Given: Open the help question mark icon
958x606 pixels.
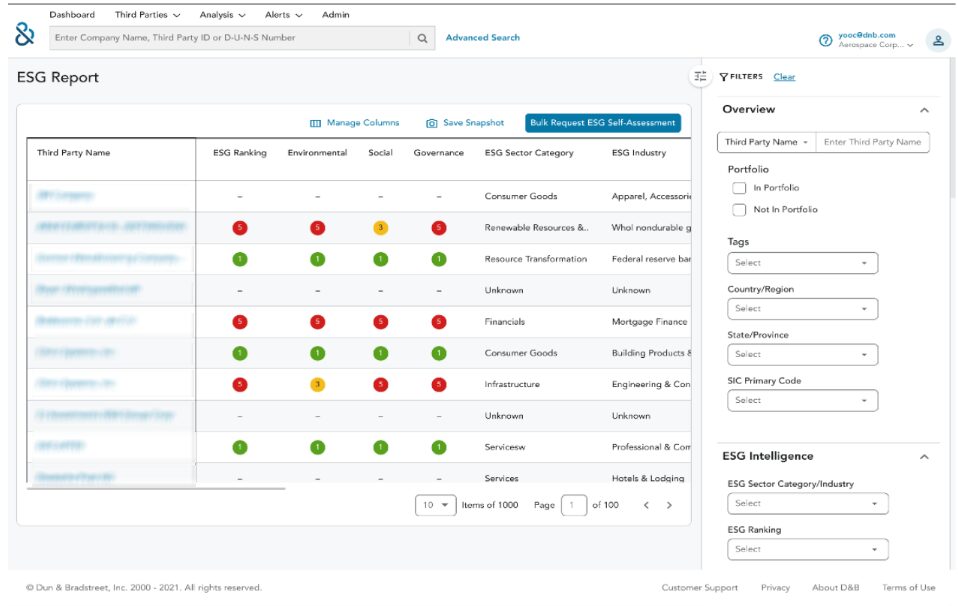Looking at the screenshot, I should tap(825, 40).
